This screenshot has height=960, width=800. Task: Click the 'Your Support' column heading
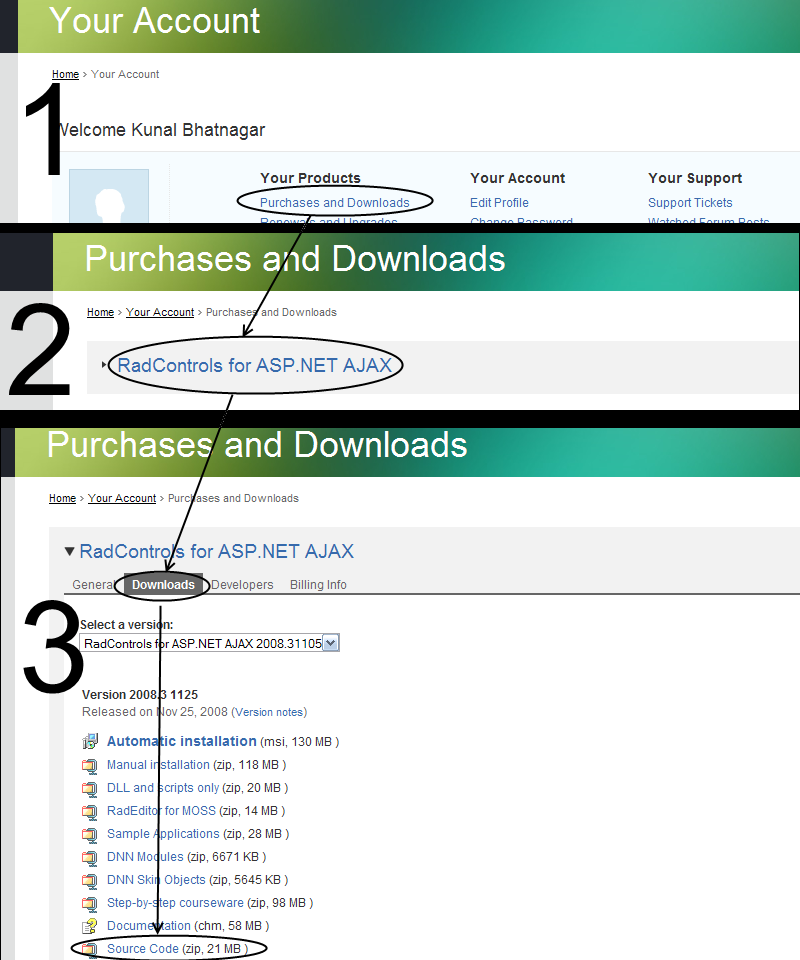[695, 178]
